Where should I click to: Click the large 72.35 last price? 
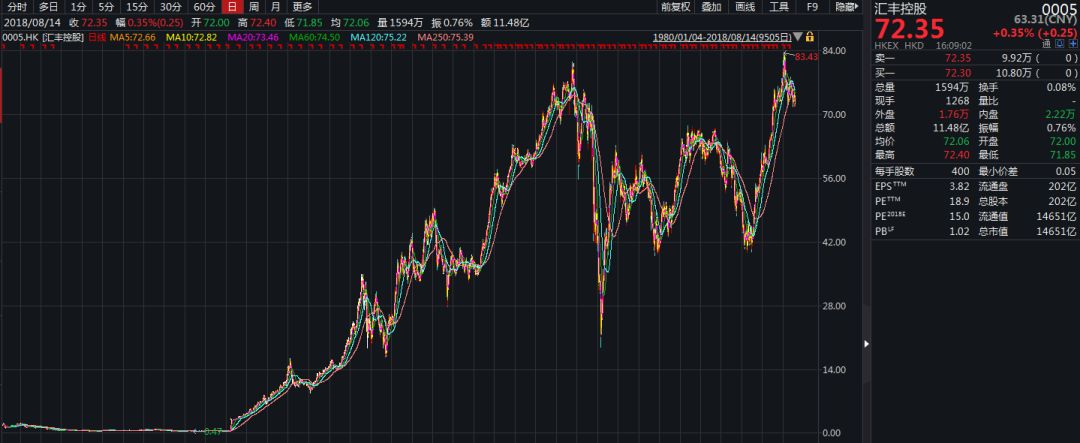pyautogui.click(x=909, y=30)
